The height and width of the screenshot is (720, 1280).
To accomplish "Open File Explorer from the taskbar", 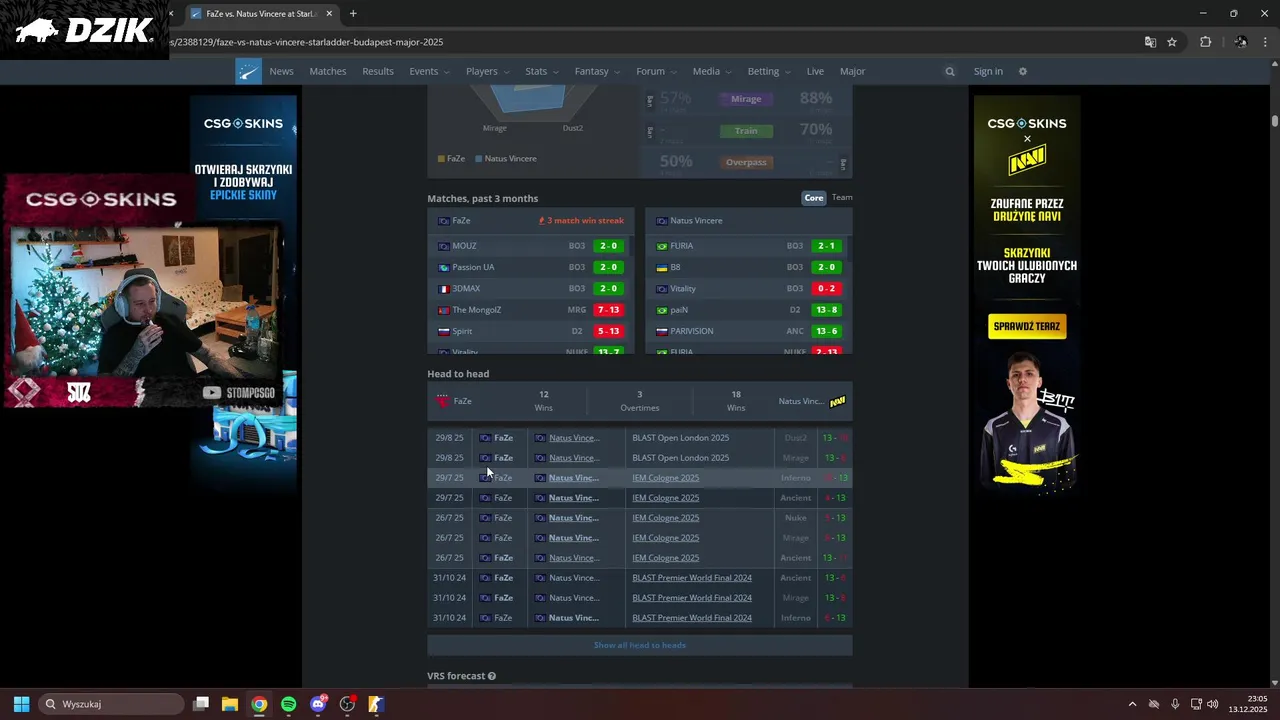I will pos(230,704).
